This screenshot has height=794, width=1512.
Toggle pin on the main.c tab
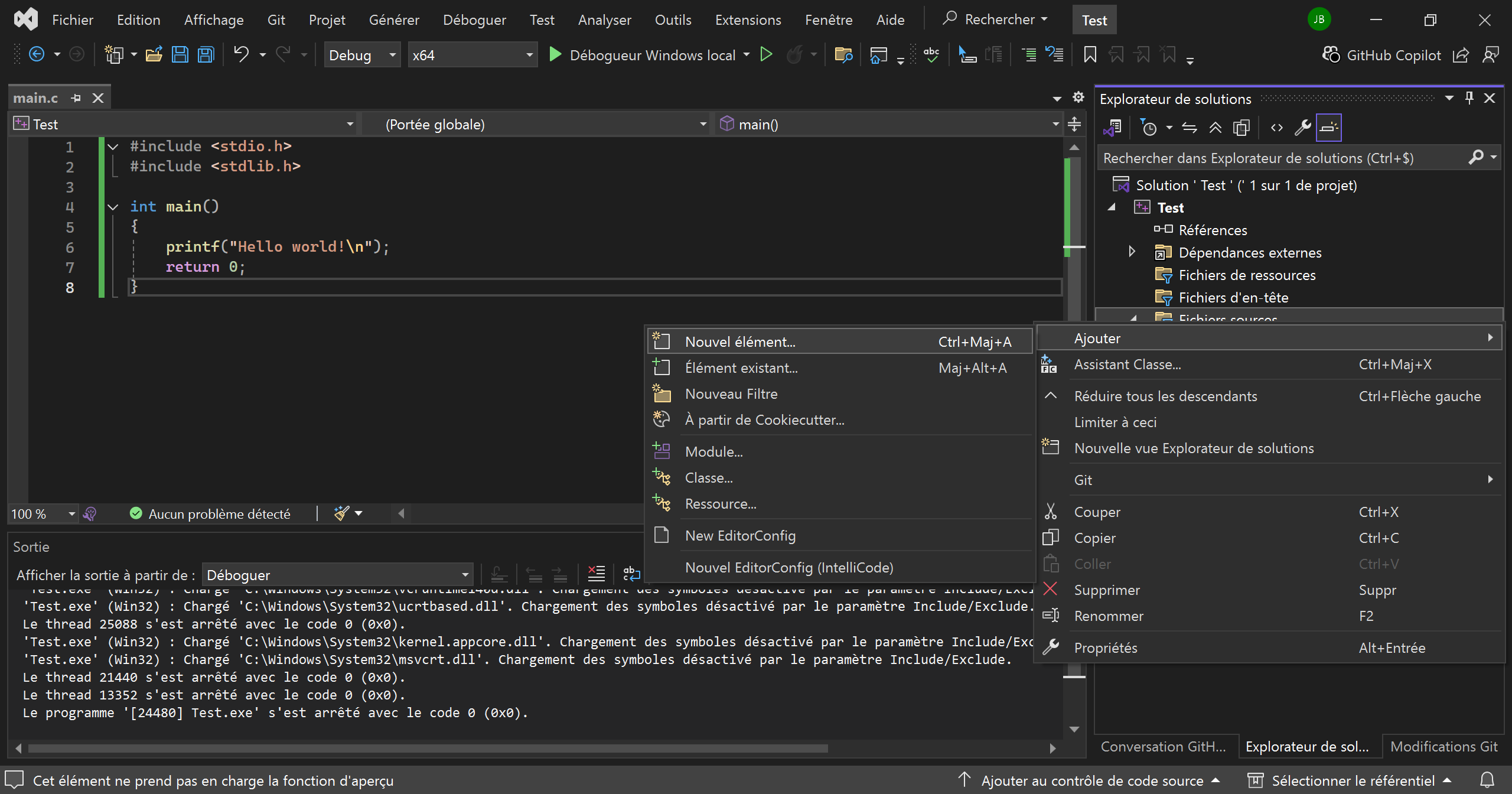(76, 98)
